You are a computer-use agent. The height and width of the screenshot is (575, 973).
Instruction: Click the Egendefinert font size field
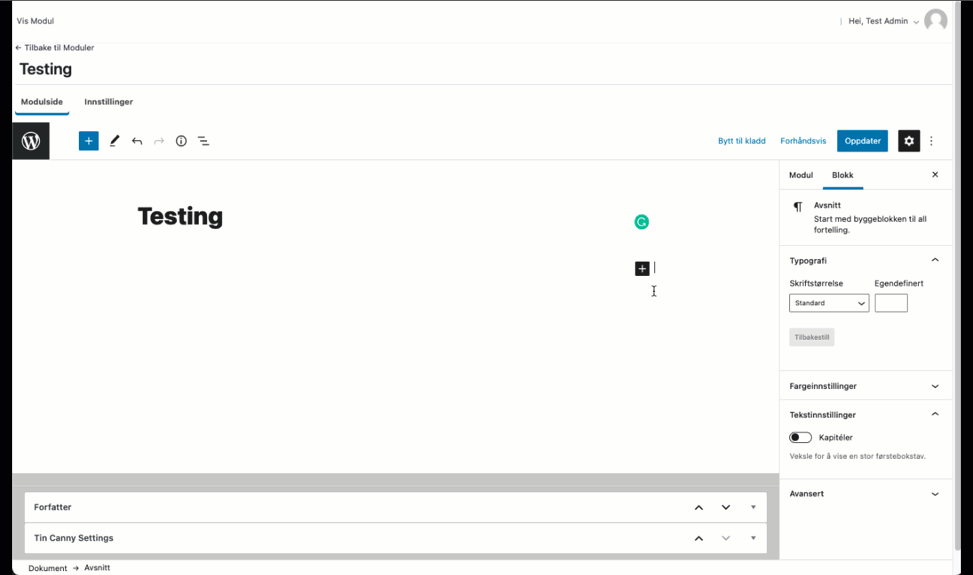[891, 303]
